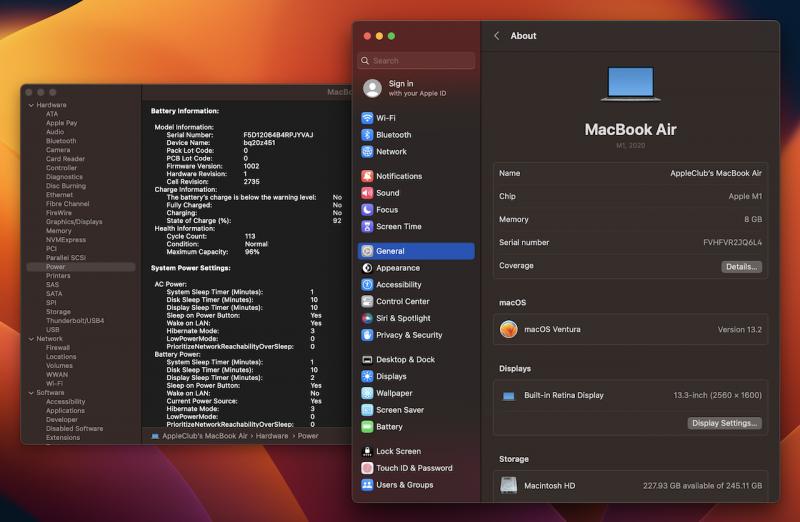
Task: Click the Search field in settings
Action: pyautogui.click(x=416, y=61)
